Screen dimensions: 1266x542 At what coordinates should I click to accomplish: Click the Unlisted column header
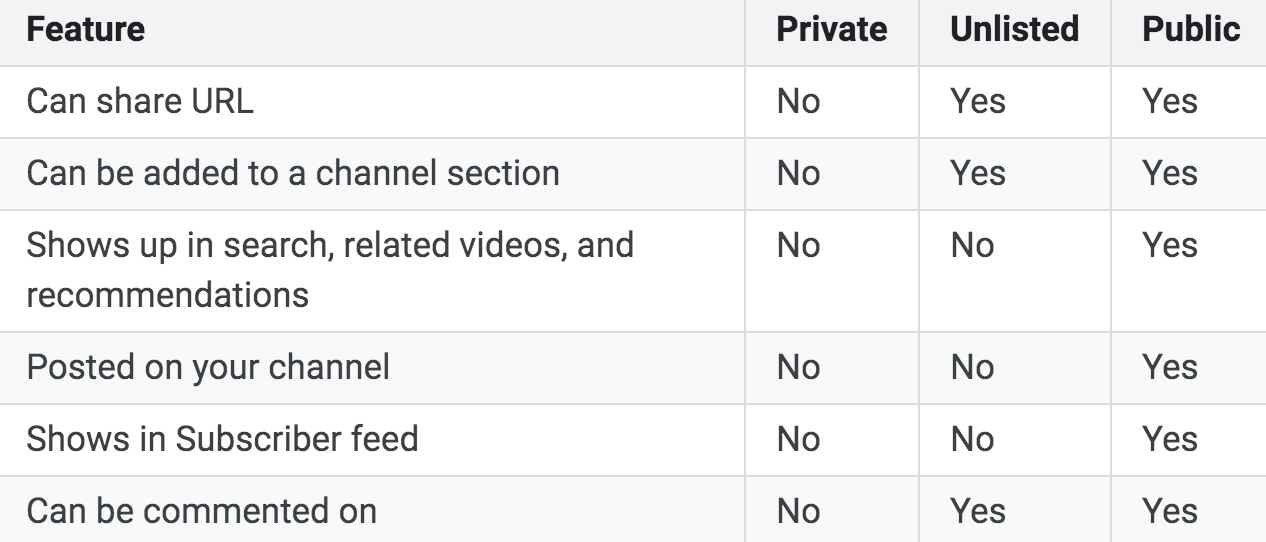[1014, 29]
